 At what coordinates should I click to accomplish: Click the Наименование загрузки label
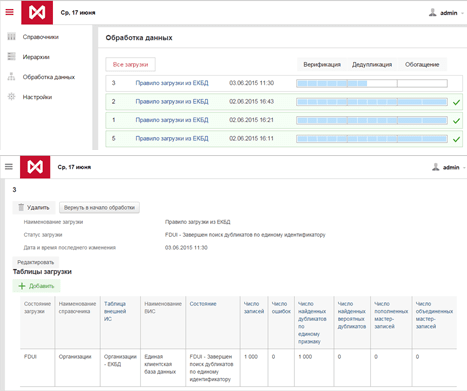[x=53, y=222]
